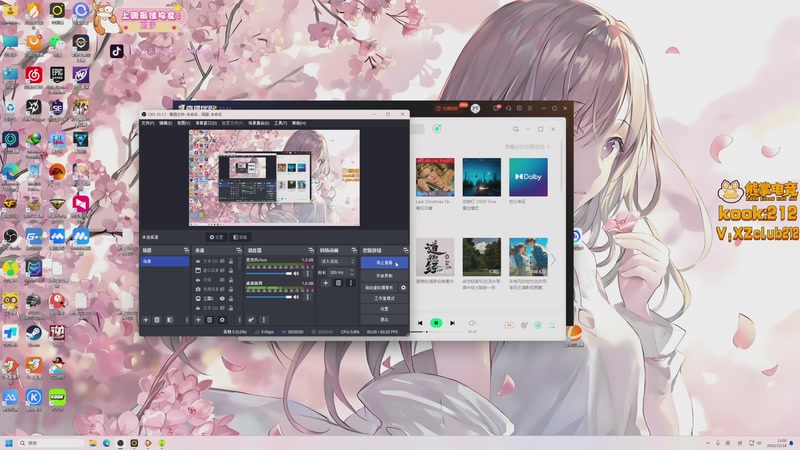Open green song recognition icon in music player

tap(437, 129)
